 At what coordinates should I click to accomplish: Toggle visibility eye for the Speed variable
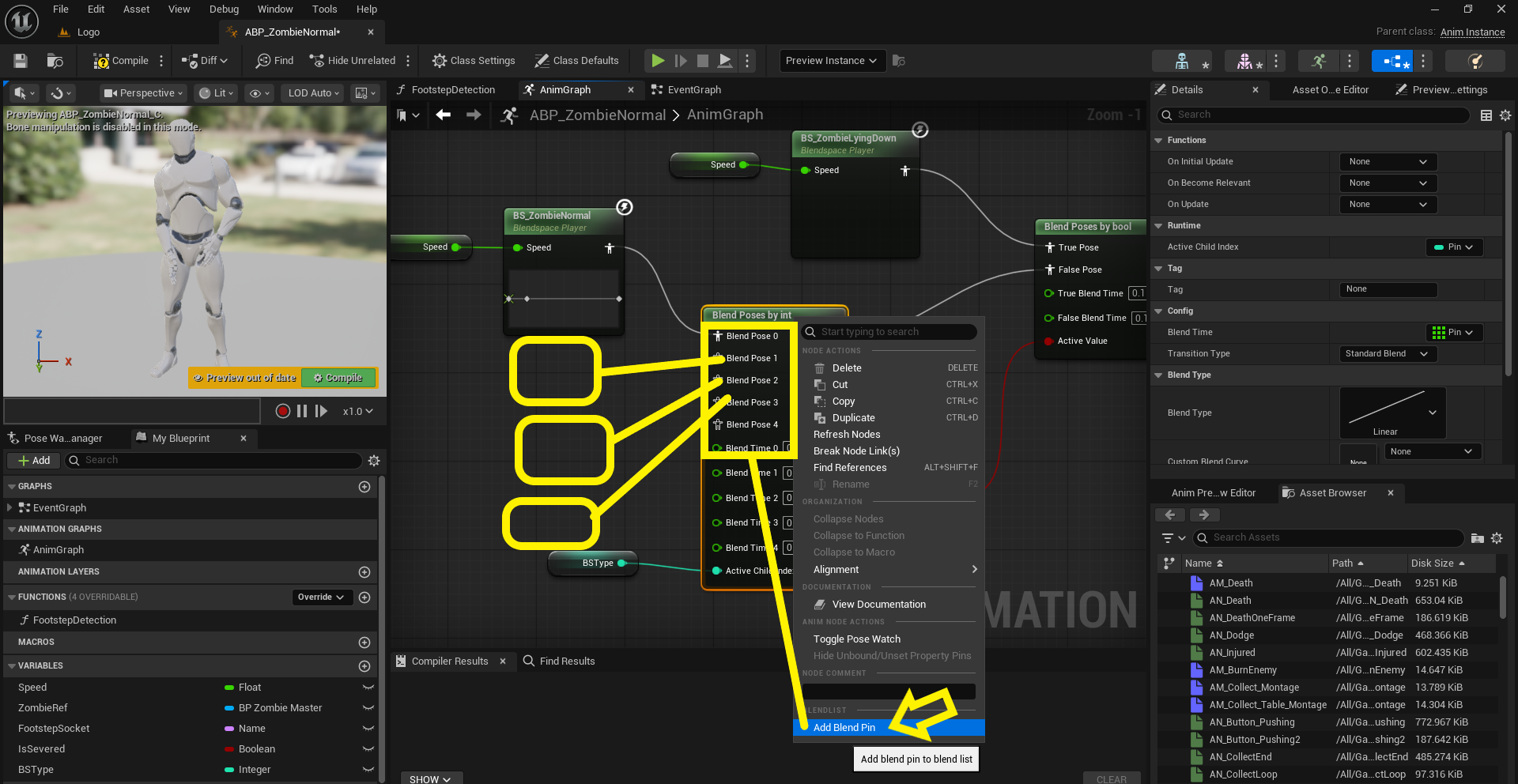(368, 688)
